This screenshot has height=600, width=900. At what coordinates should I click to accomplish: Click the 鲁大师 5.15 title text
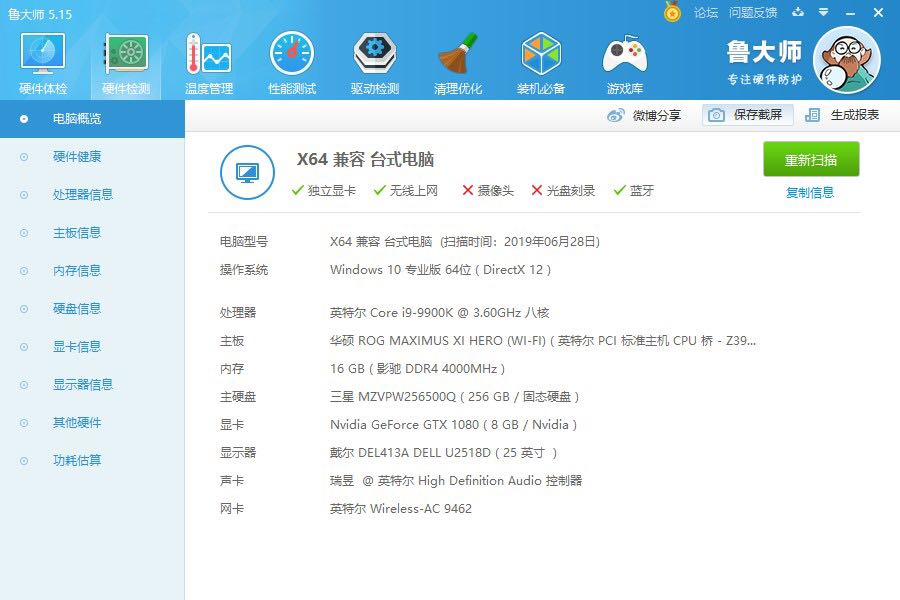40,14
